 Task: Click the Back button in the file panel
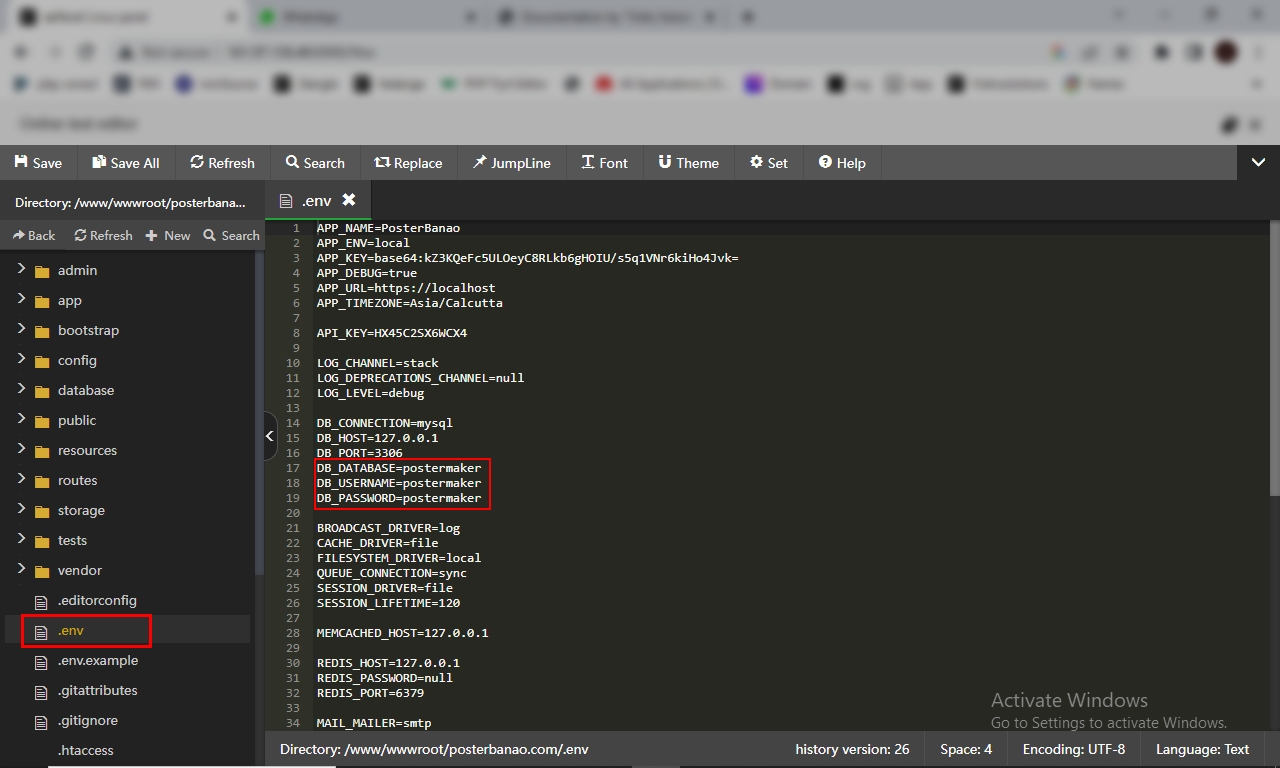pos(34,235)
